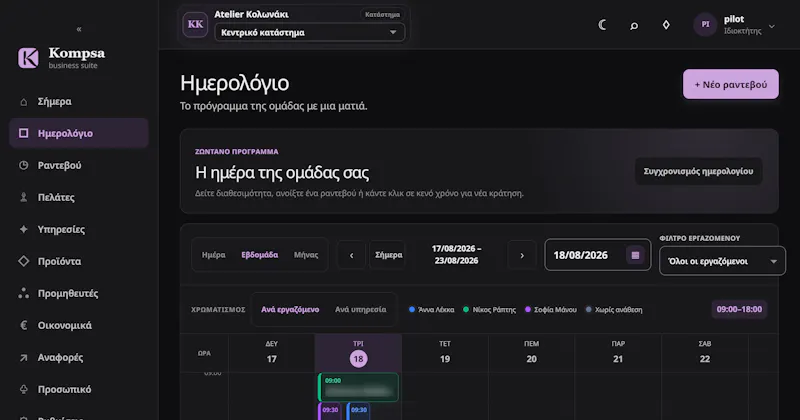The image size is (800, 420).
Task: Click the home icon next to Σήμερα
Action: click(23, 102)
